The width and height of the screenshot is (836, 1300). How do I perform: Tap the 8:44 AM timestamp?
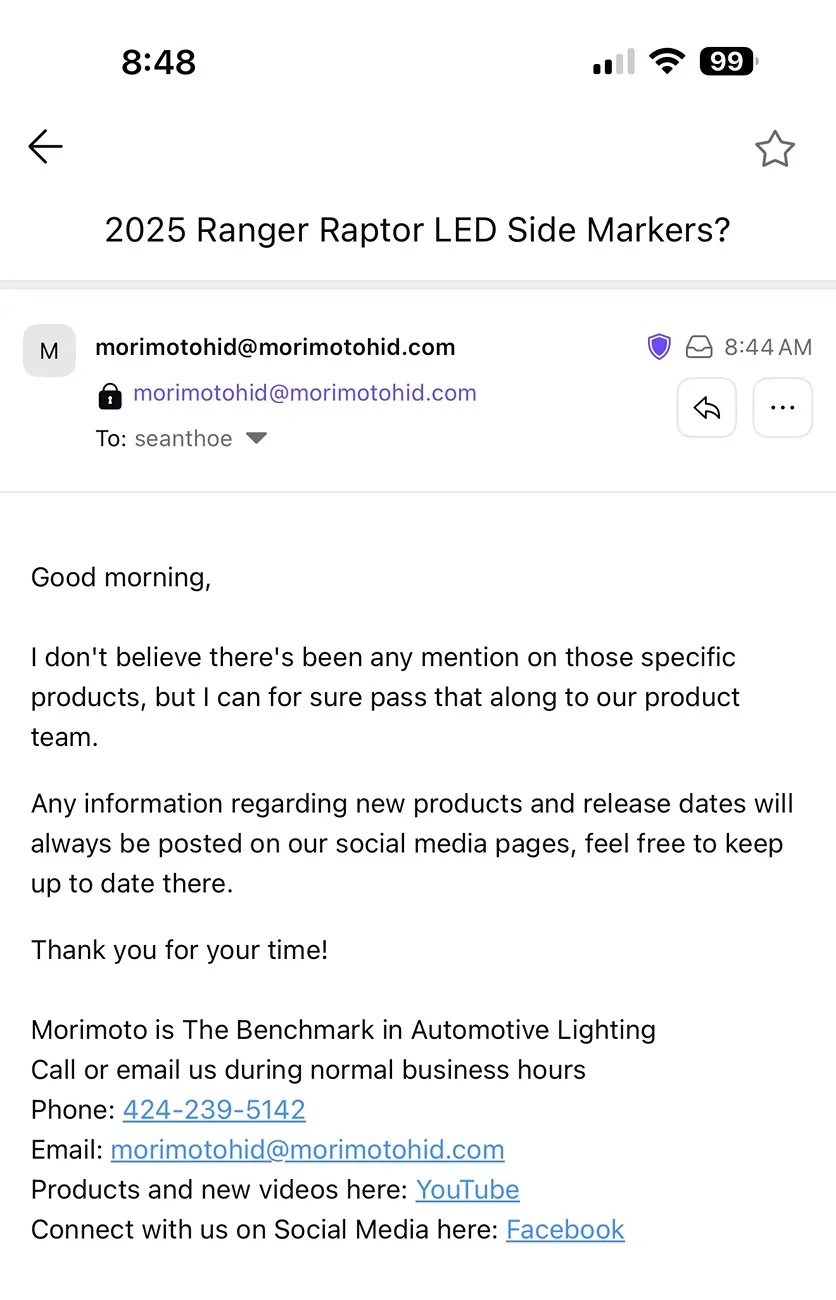tap(768, 347)
